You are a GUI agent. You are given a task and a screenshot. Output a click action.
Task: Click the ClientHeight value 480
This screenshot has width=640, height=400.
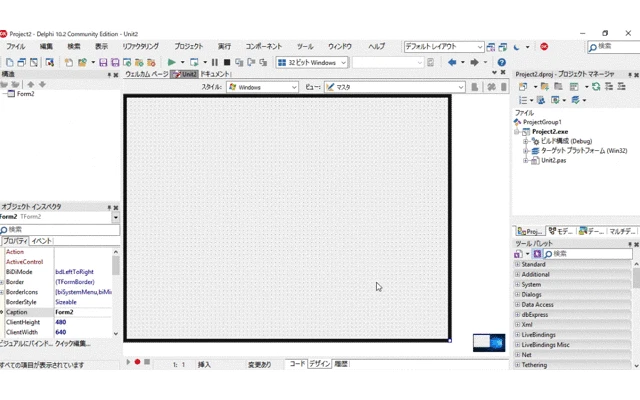pos(83,322)
